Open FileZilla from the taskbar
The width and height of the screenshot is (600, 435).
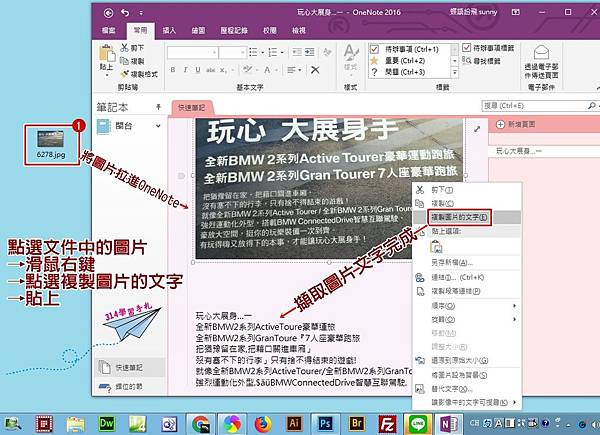[387, 424]
